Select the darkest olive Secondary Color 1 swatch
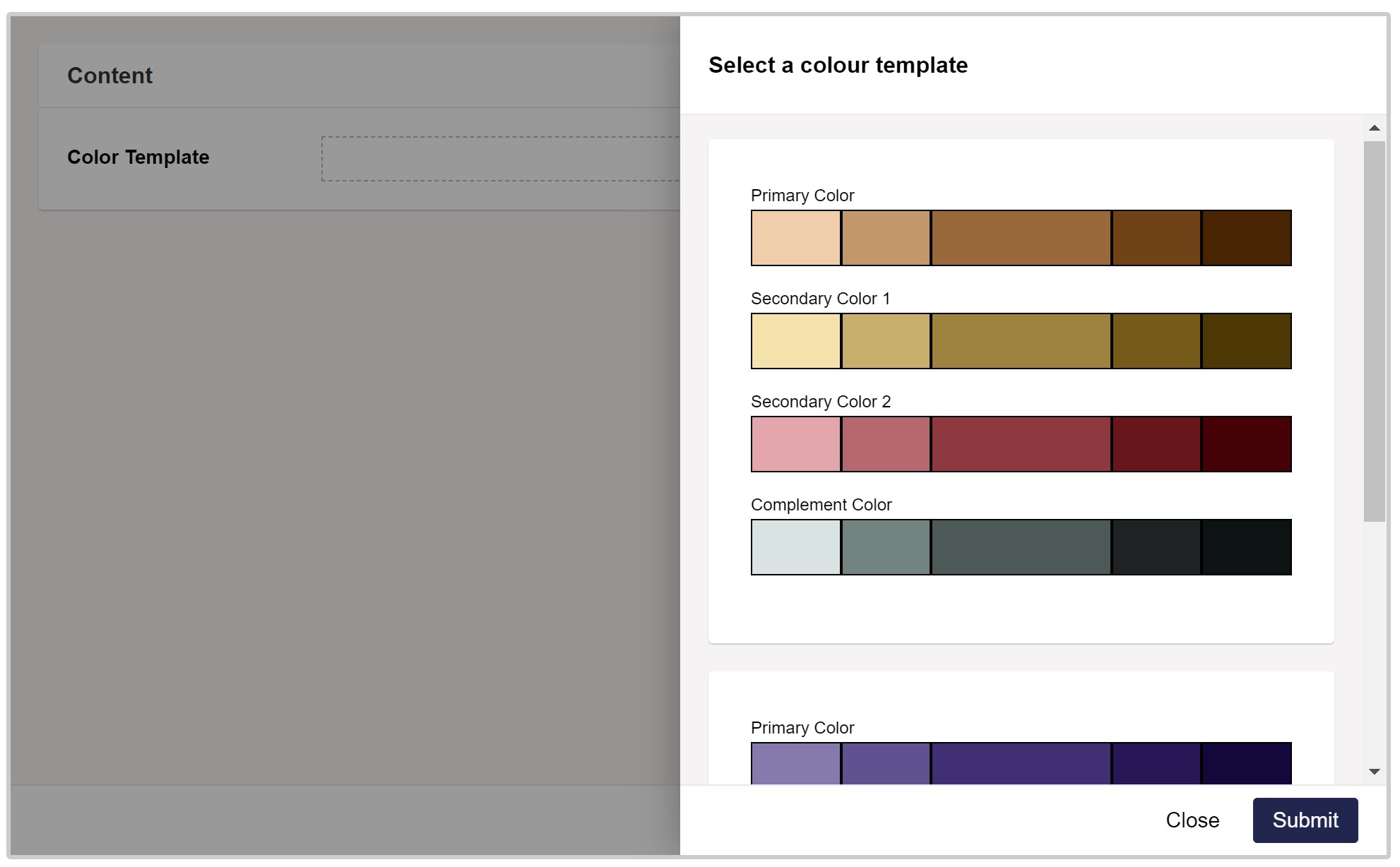This screenshot has width=1400, height=867. pos(1247,341)
